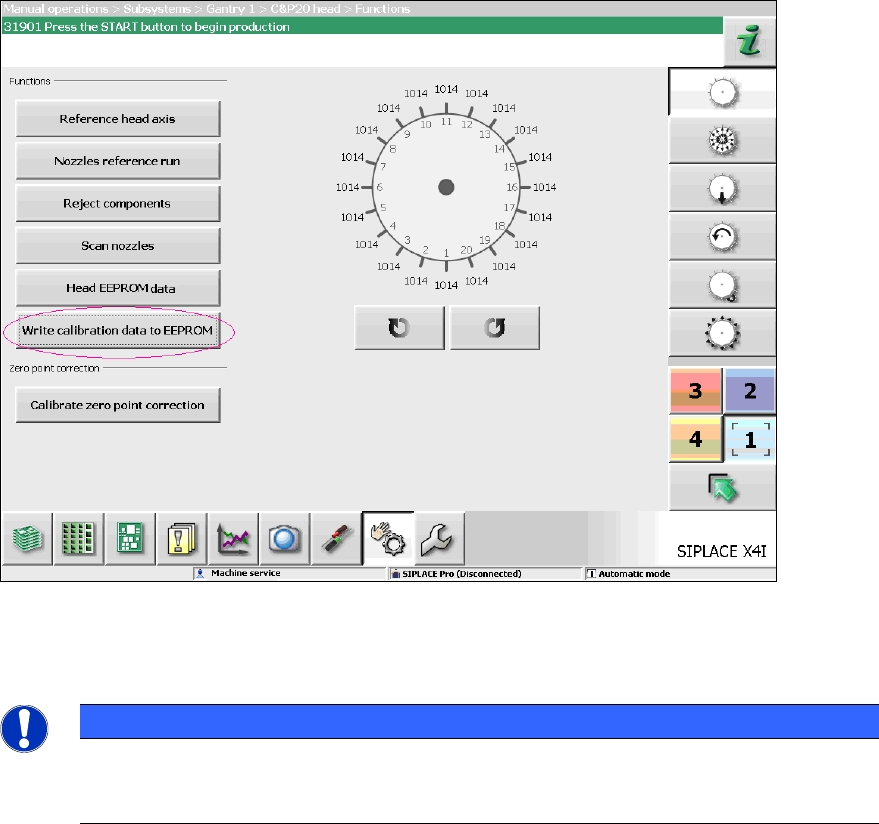Image resolution: width=879 pixels, height=824 pixels.
Task: Click the green arrow return icon
Action: pyautogui.click(x=723, y=488)
